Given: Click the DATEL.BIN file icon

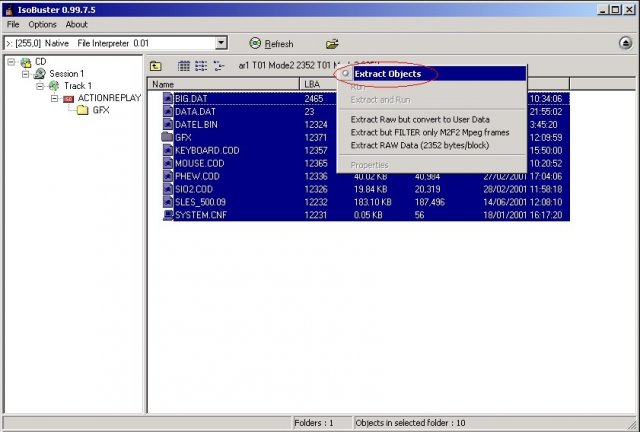Looking at the screenshot, I should (x=168, y=124).
